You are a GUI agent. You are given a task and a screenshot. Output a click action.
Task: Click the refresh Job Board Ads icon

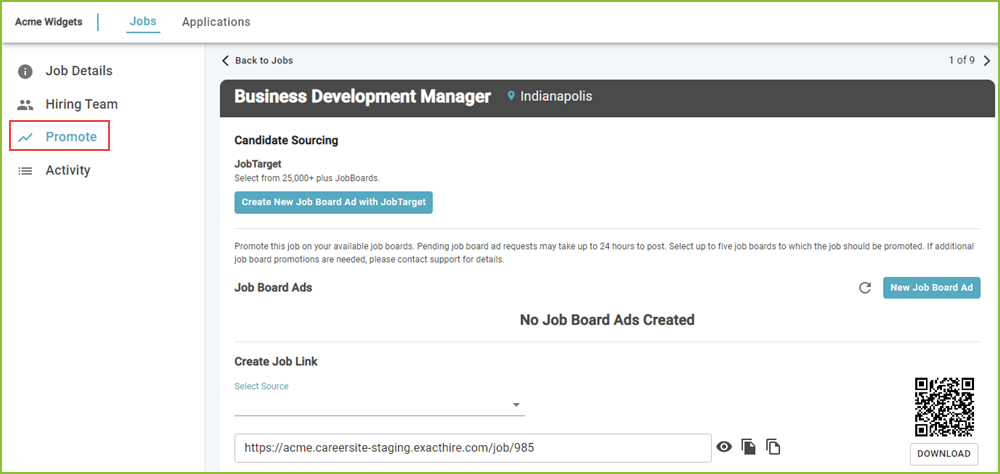[x=865, y=288]
